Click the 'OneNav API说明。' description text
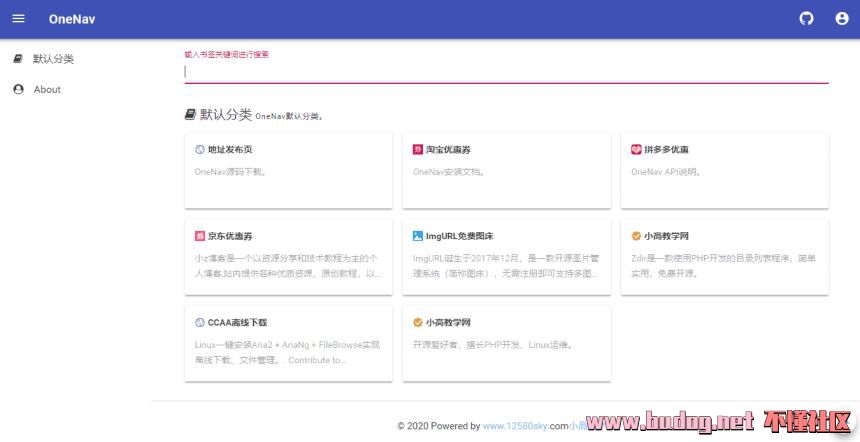The image size is (860, 442). [666, 172]
